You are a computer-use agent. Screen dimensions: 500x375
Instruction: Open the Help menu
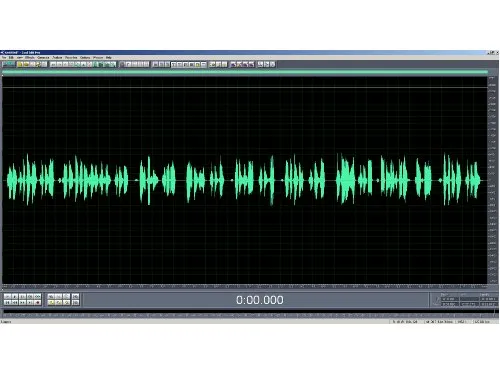(x=108, y=58)
